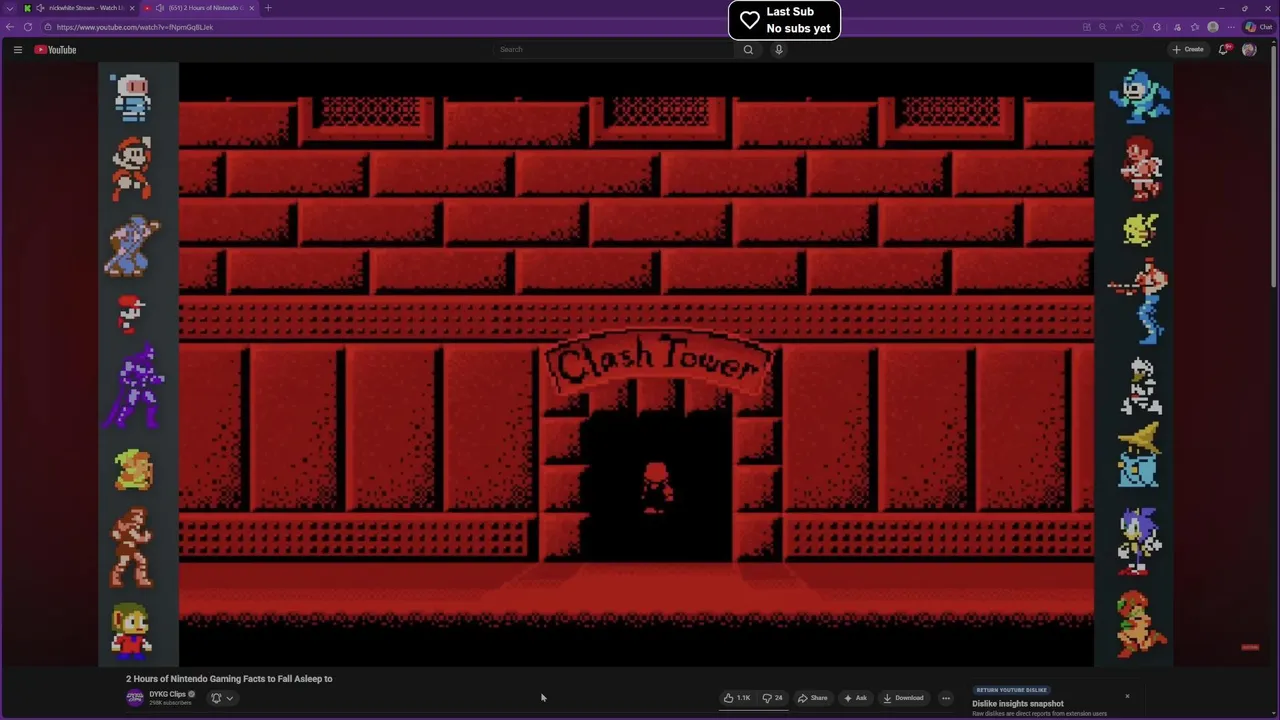
Task: Share this video
Action: tap(813, 698)
